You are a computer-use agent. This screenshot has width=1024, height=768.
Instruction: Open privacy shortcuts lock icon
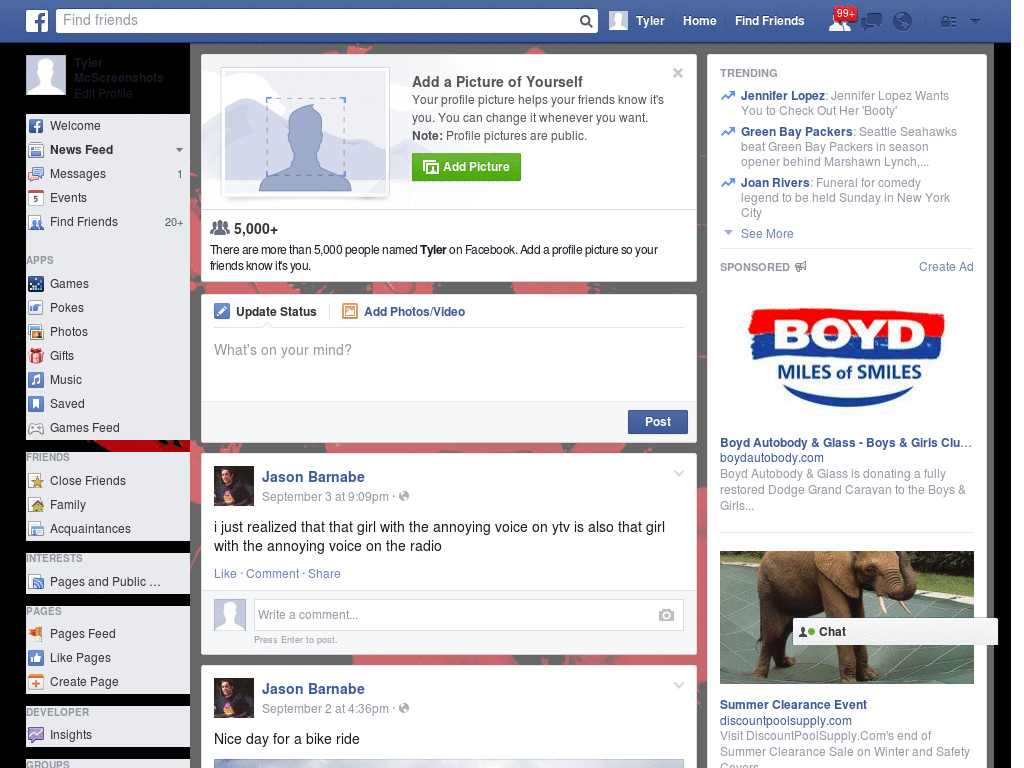tap(948, 22)
